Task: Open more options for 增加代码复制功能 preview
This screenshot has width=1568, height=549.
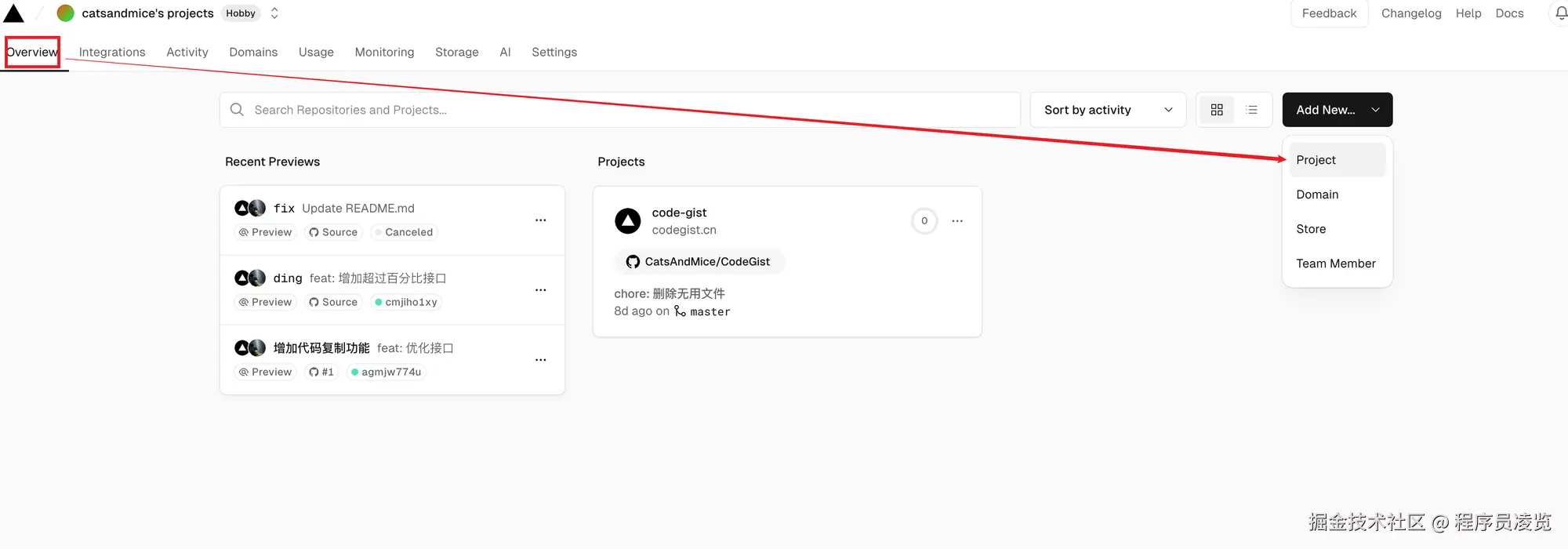Action: pyautogui.click(x=540, y=360)
